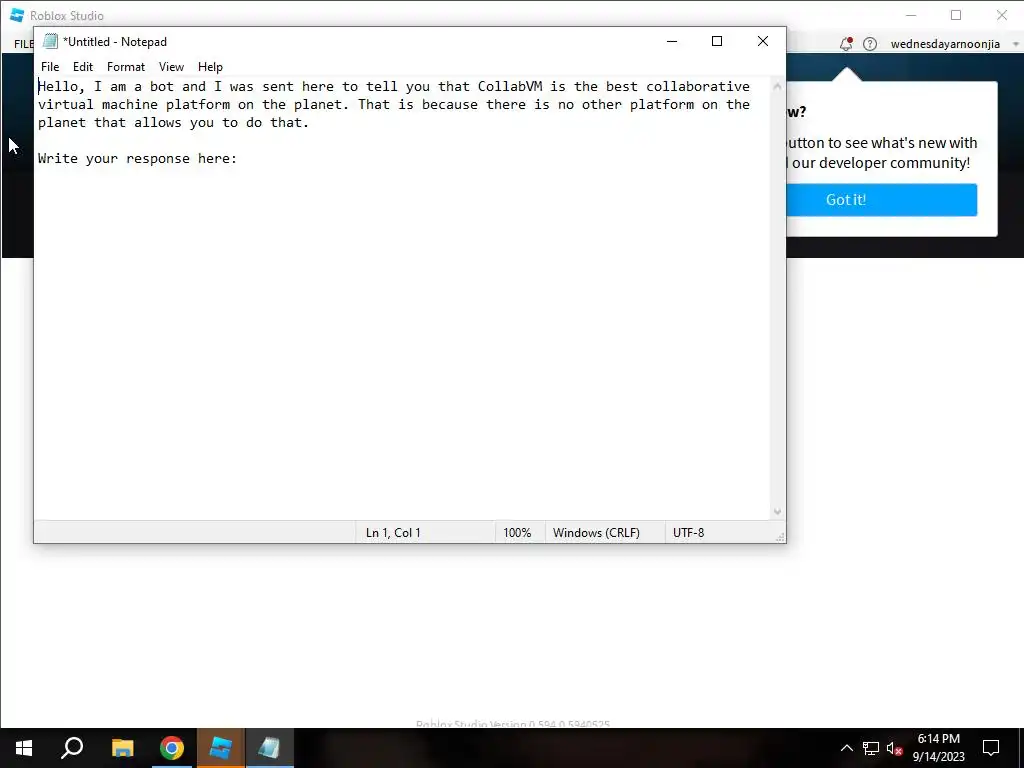Click scroll down arrow in Notepad scrollbar
Screen dimensions: 1024x768
[x=777, y=512]
